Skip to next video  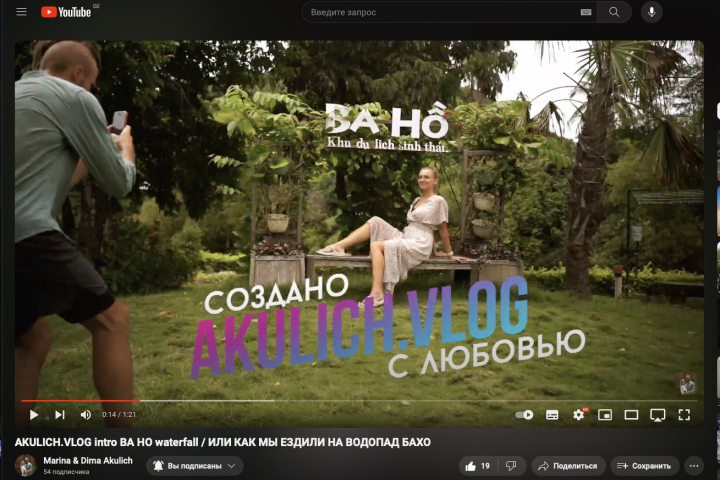click(x=60, y=415)
